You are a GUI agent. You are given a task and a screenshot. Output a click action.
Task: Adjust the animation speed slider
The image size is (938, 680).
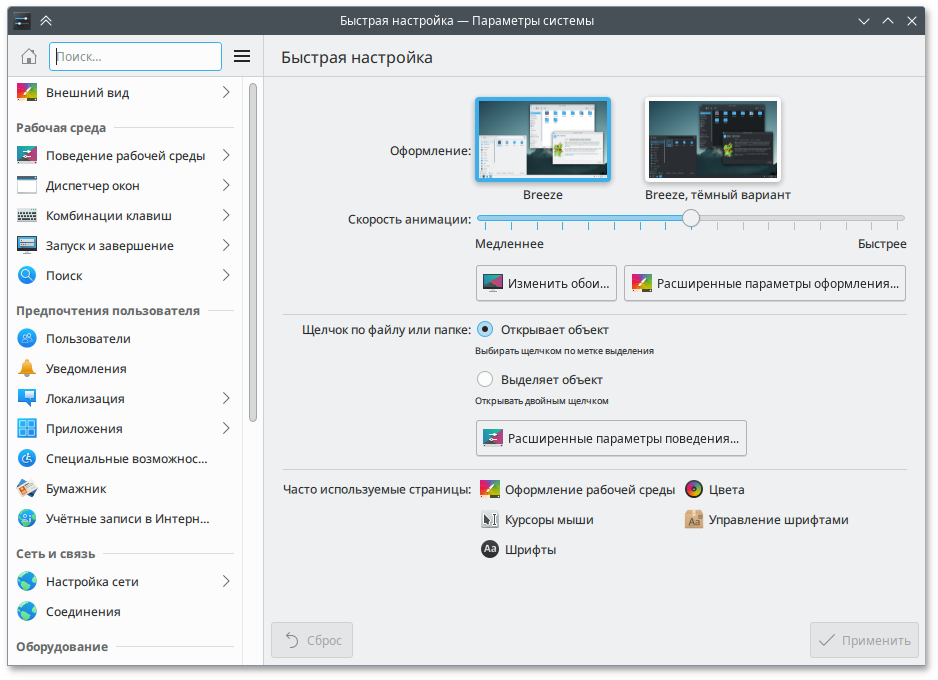691,218
